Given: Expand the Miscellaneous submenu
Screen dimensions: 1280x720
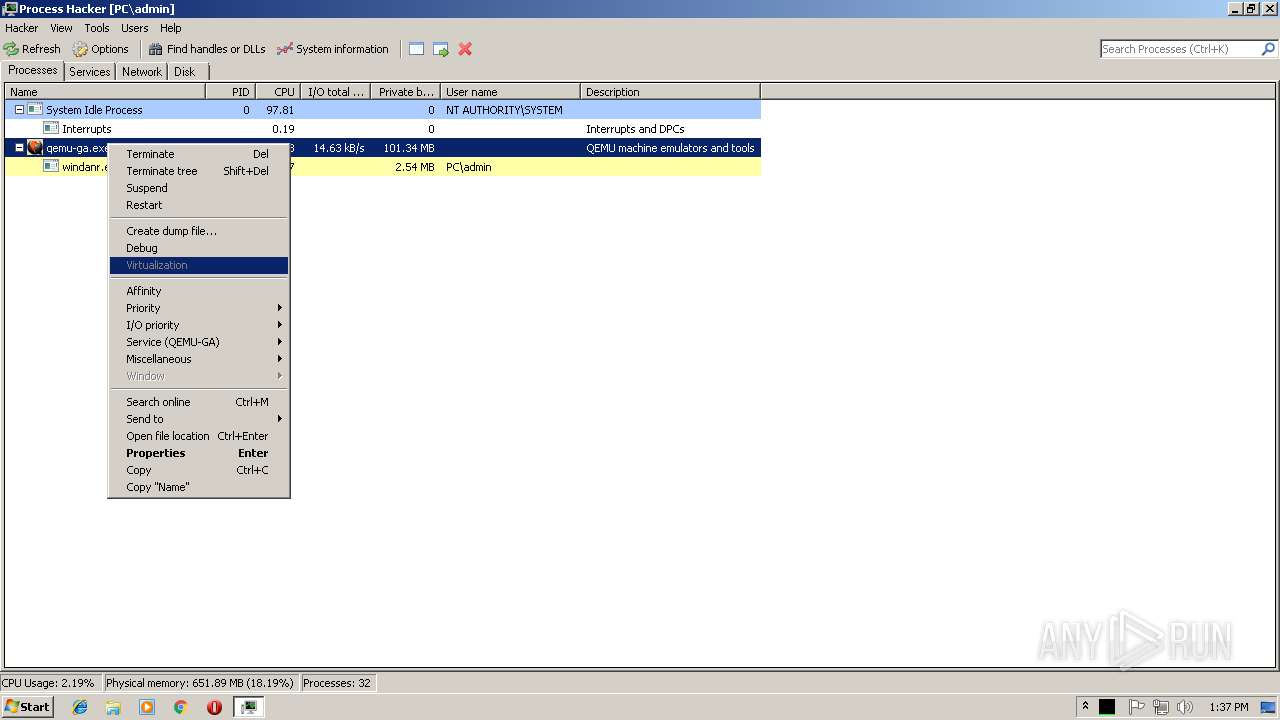Looking at the screenshot, I should pos(199,359).
